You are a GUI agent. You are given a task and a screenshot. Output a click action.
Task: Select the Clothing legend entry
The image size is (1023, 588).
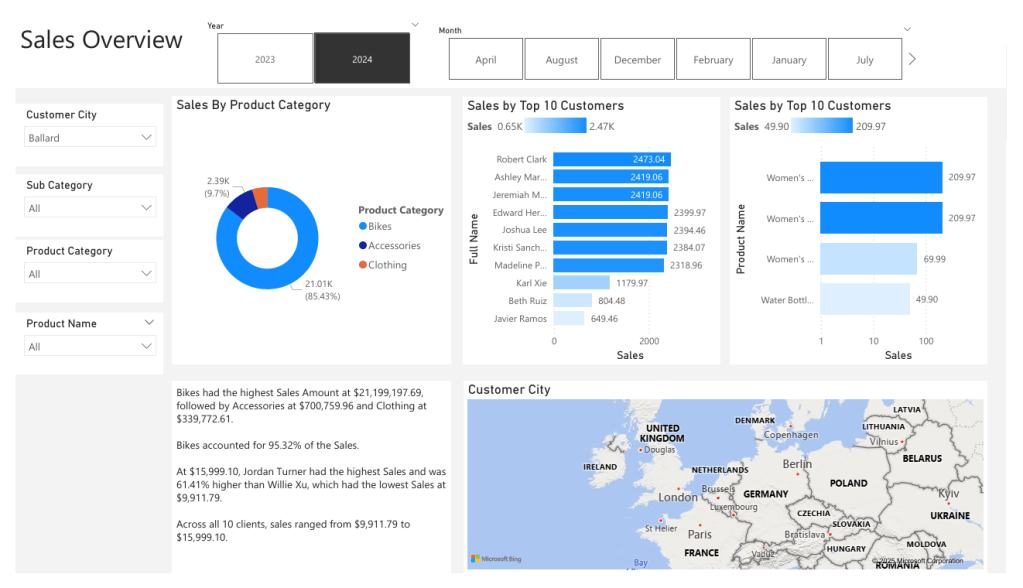(386, 265)
